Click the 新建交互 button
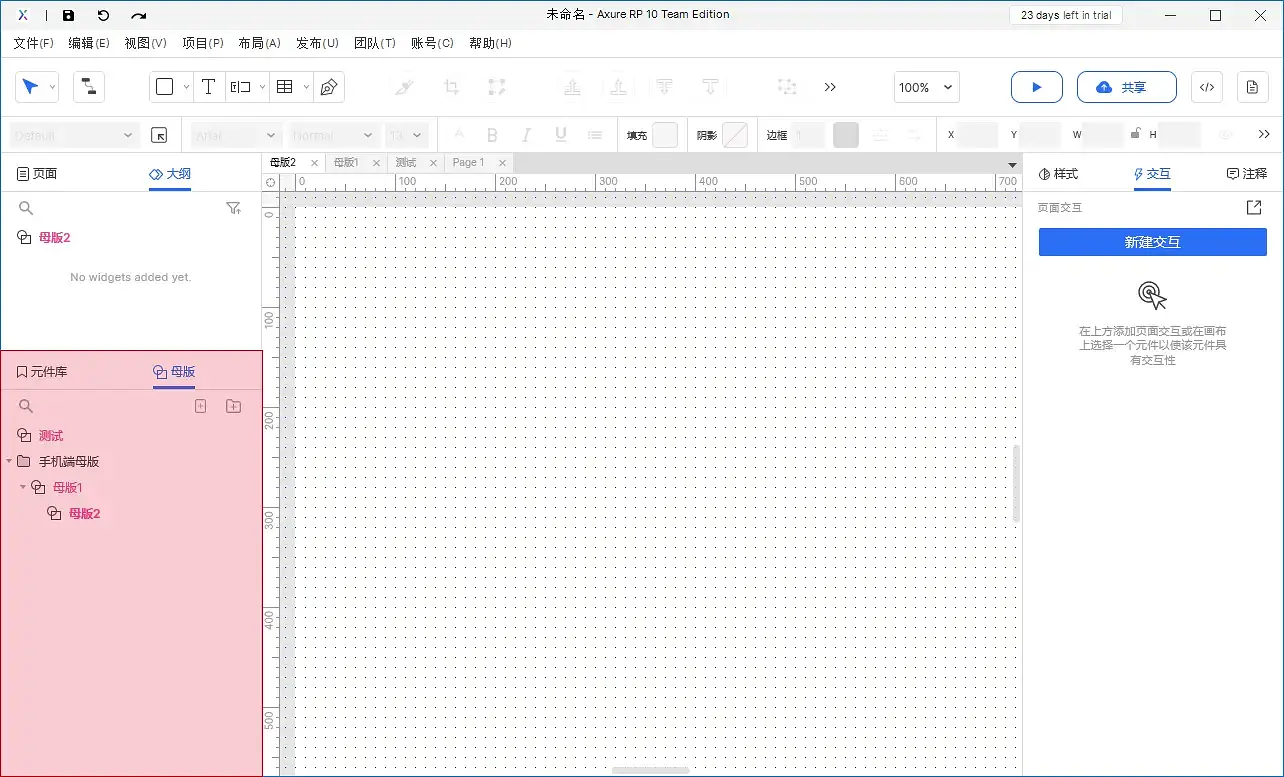Screen dimensions: 1284x777 click(1152, 242)
